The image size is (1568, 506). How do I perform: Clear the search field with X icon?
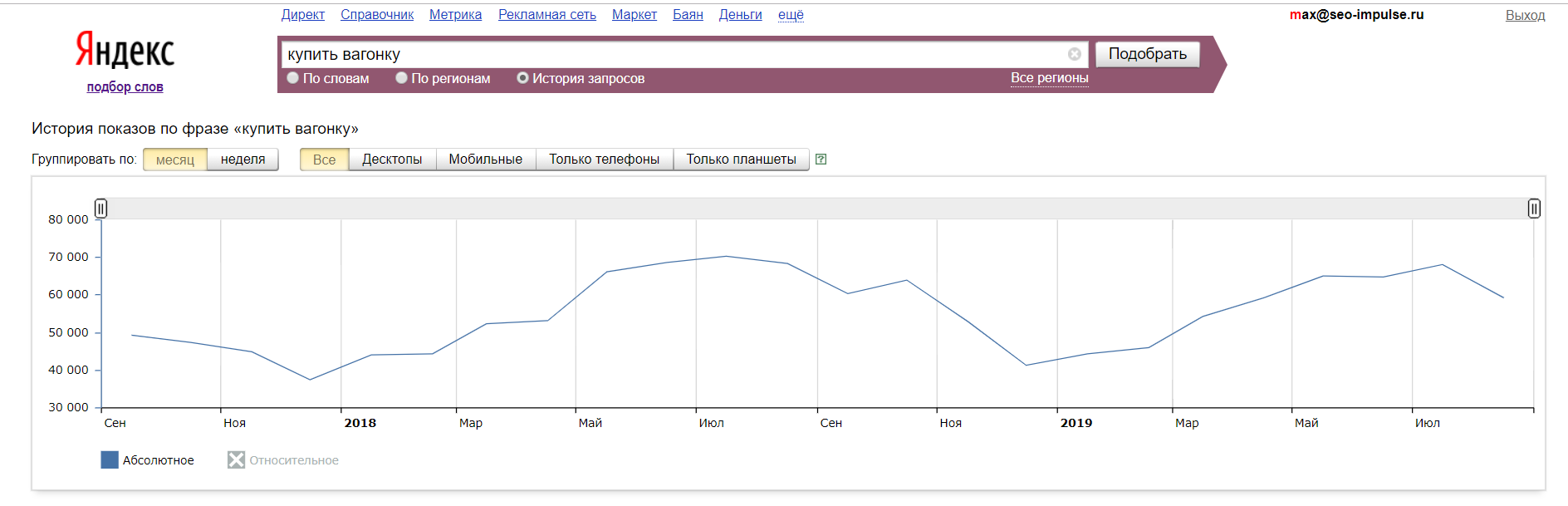(1074, 54)
